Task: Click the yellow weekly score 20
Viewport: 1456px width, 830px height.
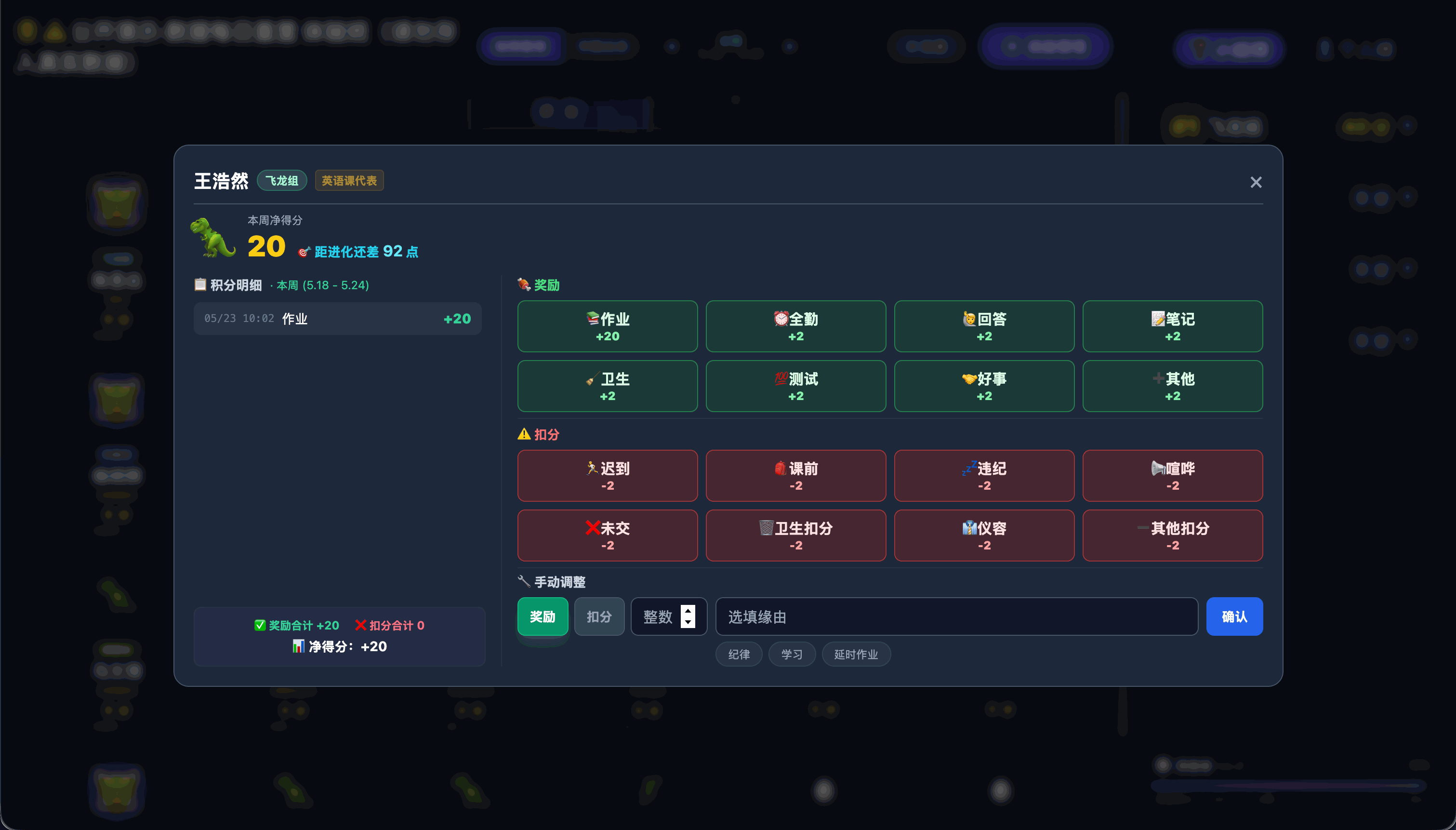Action: point(266,247)
